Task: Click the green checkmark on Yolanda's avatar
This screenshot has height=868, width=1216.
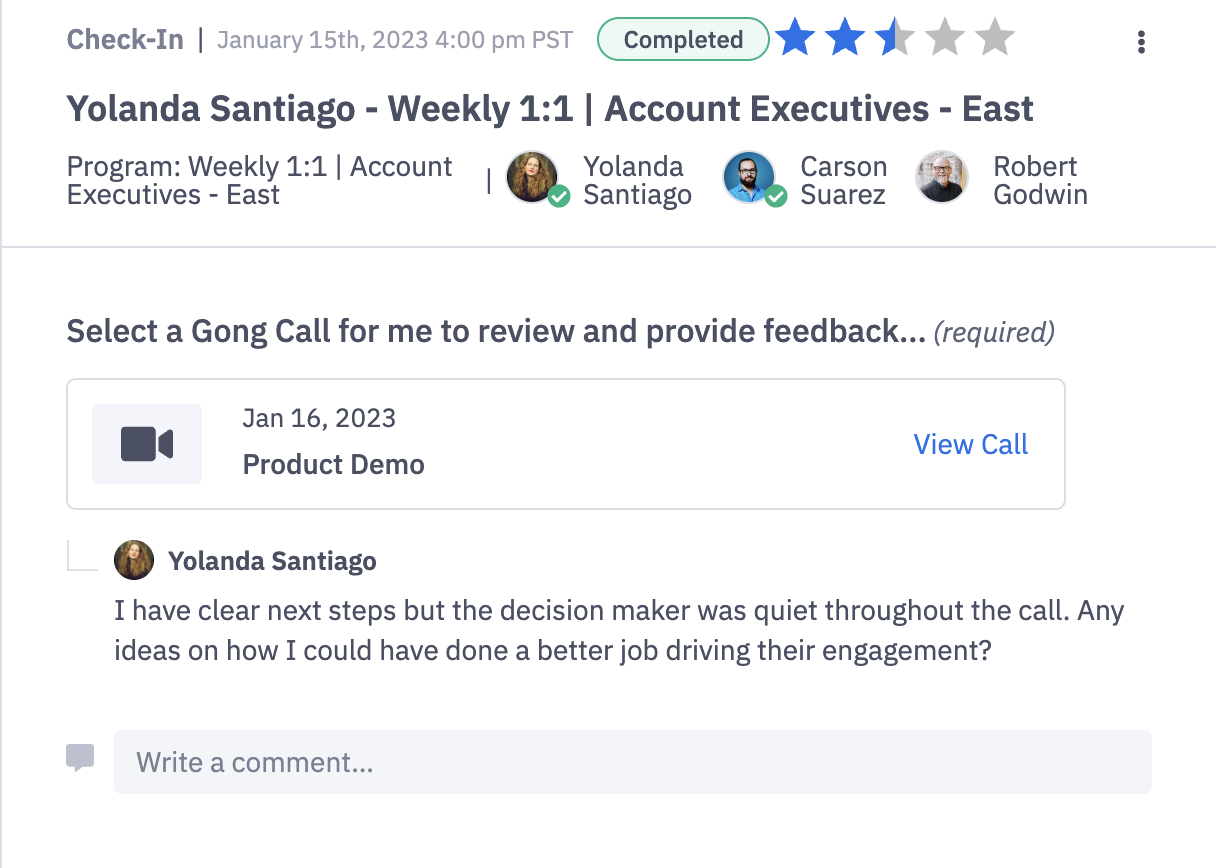Action: (558, 198)
